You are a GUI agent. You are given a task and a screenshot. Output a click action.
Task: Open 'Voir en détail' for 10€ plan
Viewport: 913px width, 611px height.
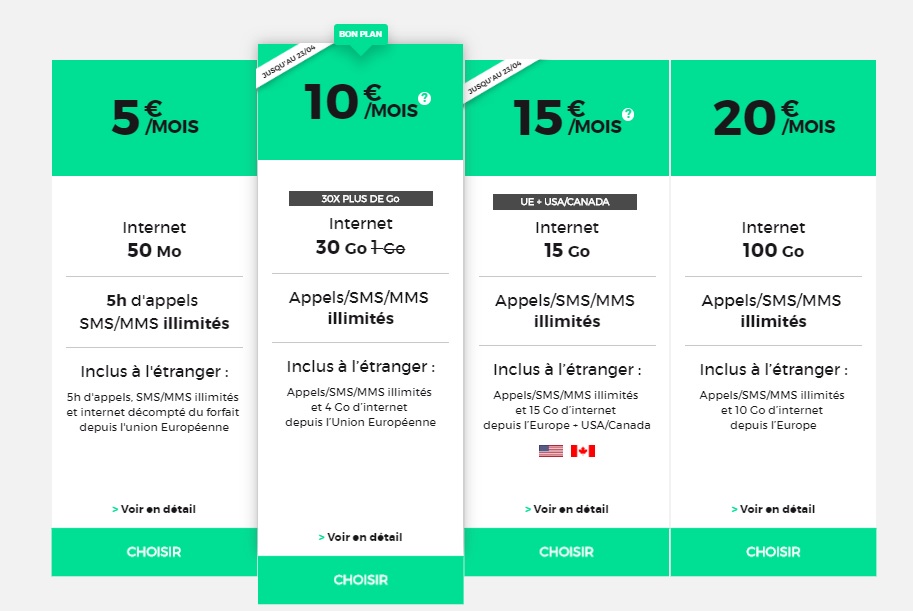[360, 537]
